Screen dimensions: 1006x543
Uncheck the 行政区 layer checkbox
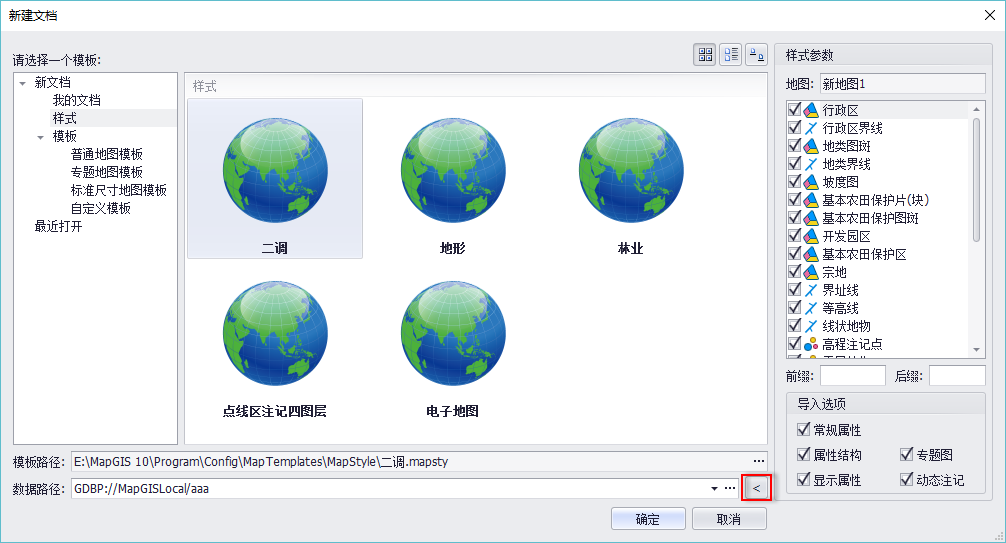795,110
